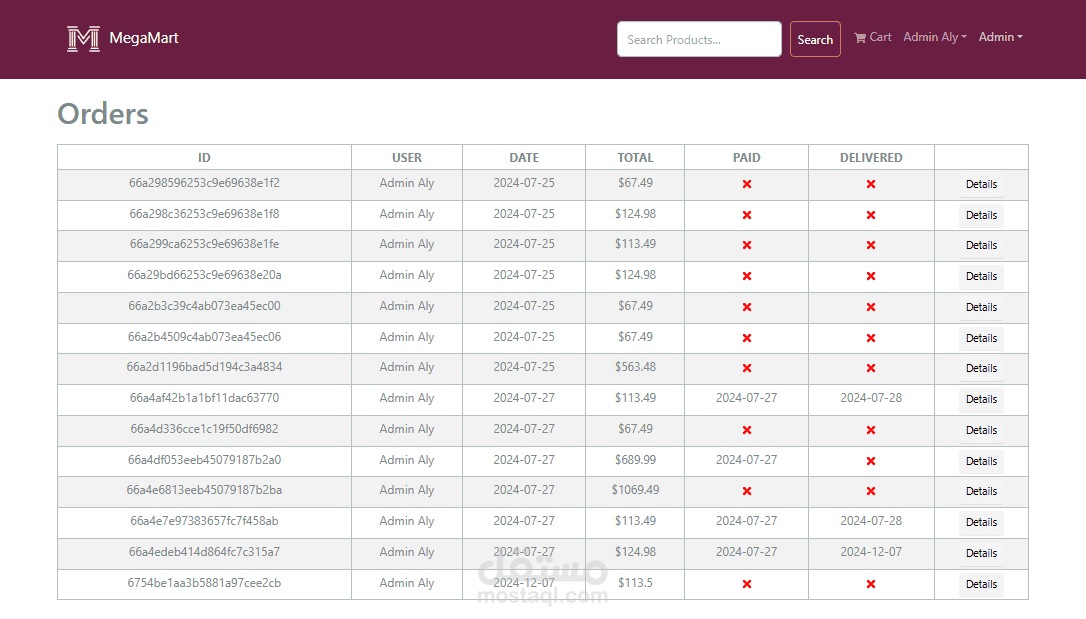The image size is (1086, 619).
Task: Open Details for order 66a298c36253c9e69638e1f8
Action: (981, 215)
